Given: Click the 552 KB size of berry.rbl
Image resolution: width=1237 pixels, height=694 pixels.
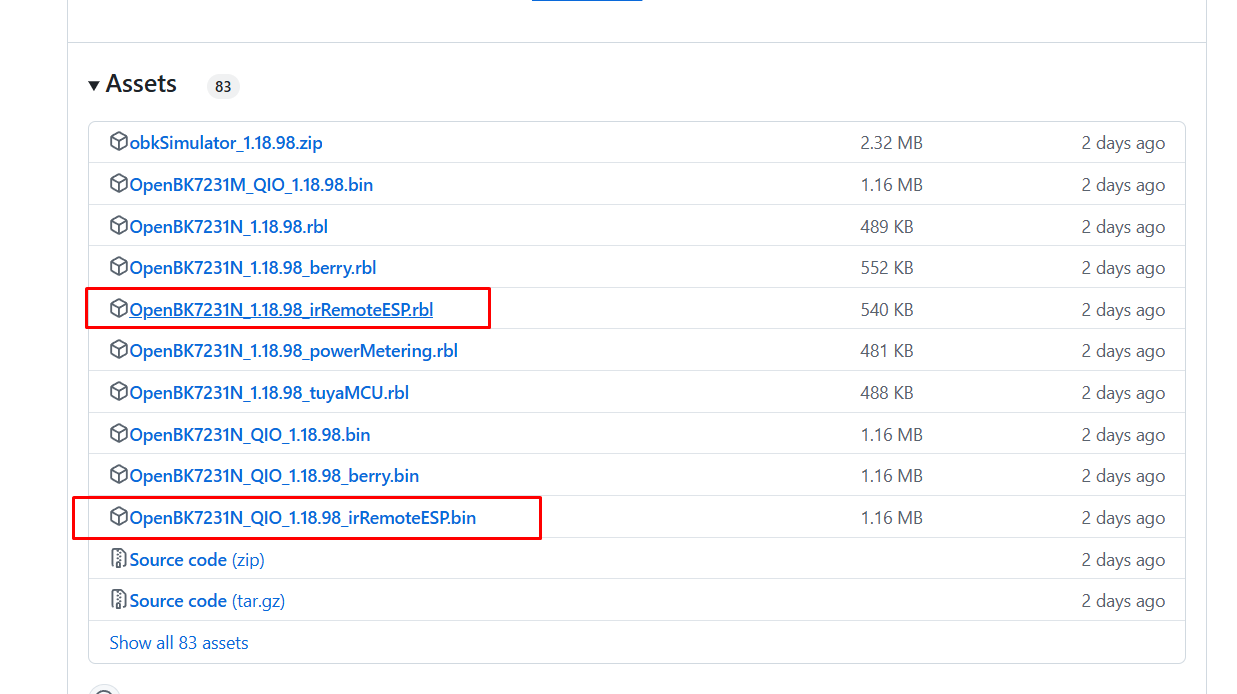Looking at the screenshot, I should point(887,268).
